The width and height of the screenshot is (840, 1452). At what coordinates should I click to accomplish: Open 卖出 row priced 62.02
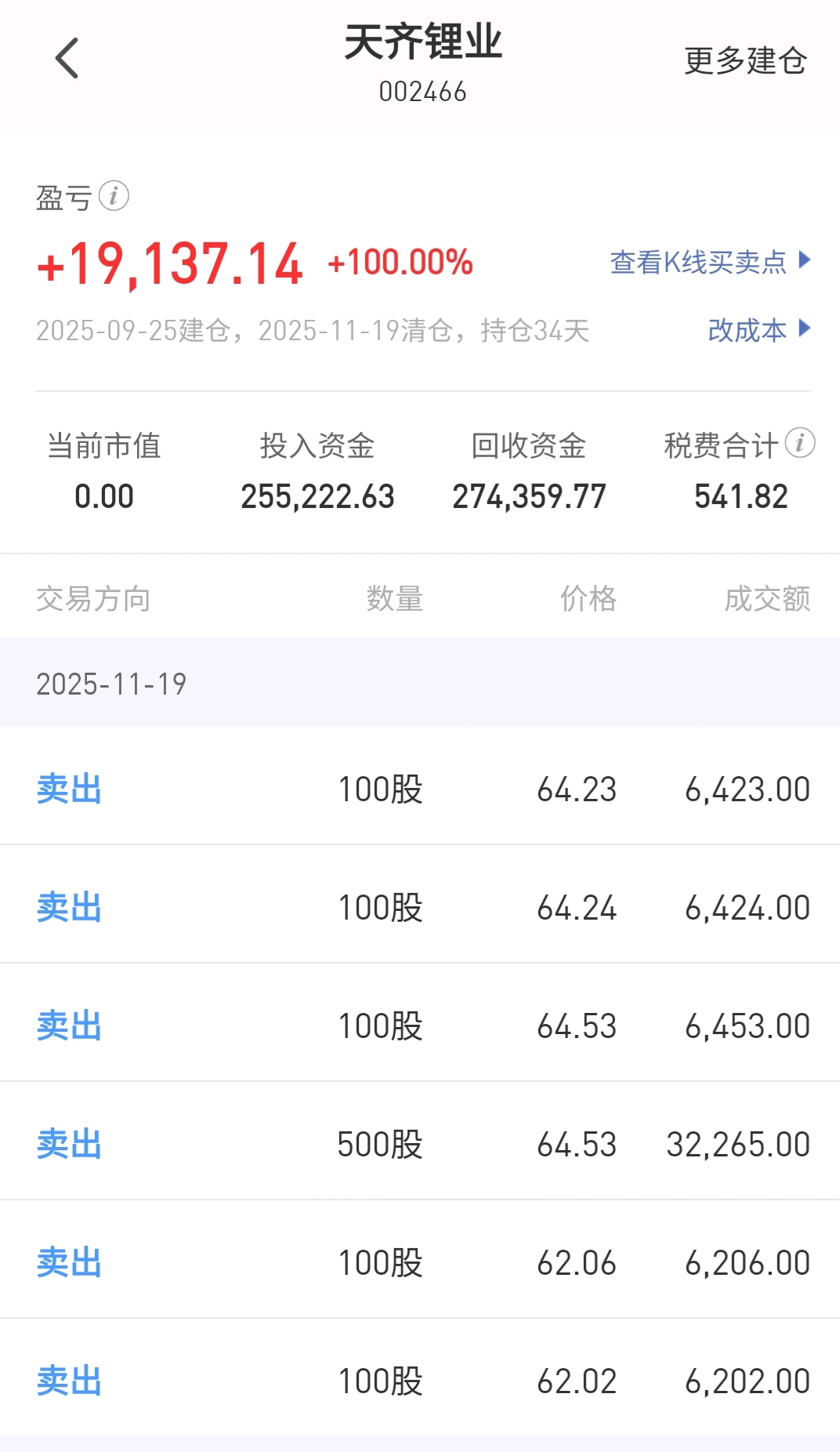click(420, 1378)
